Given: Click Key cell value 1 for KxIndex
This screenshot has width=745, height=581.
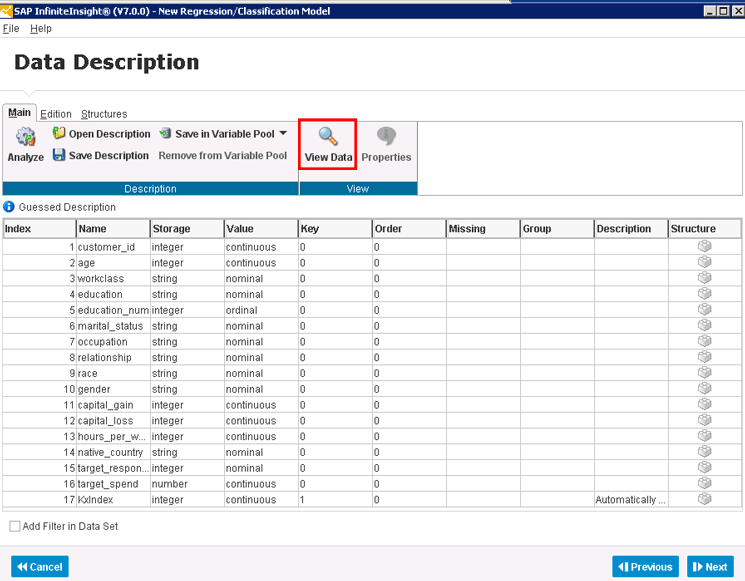Looking at the screenshot, I should point(335,500).
